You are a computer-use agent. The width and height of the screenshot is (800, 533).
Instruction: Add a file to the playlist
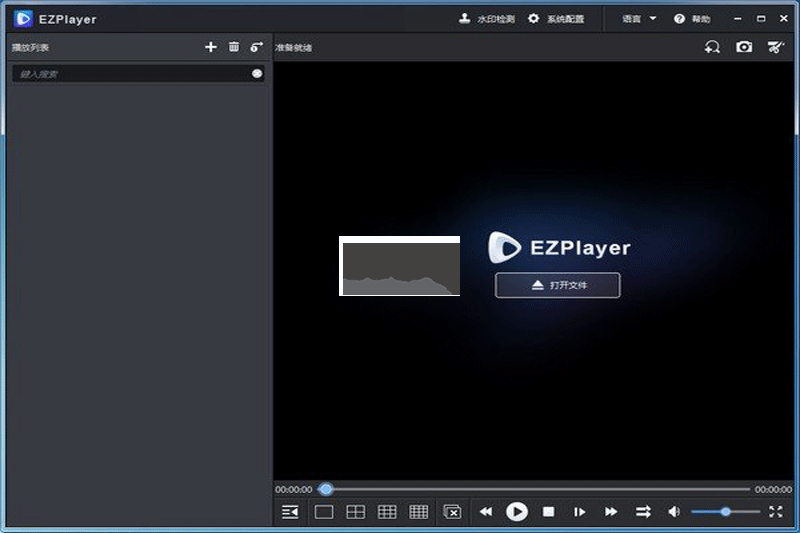click(210, 47)
